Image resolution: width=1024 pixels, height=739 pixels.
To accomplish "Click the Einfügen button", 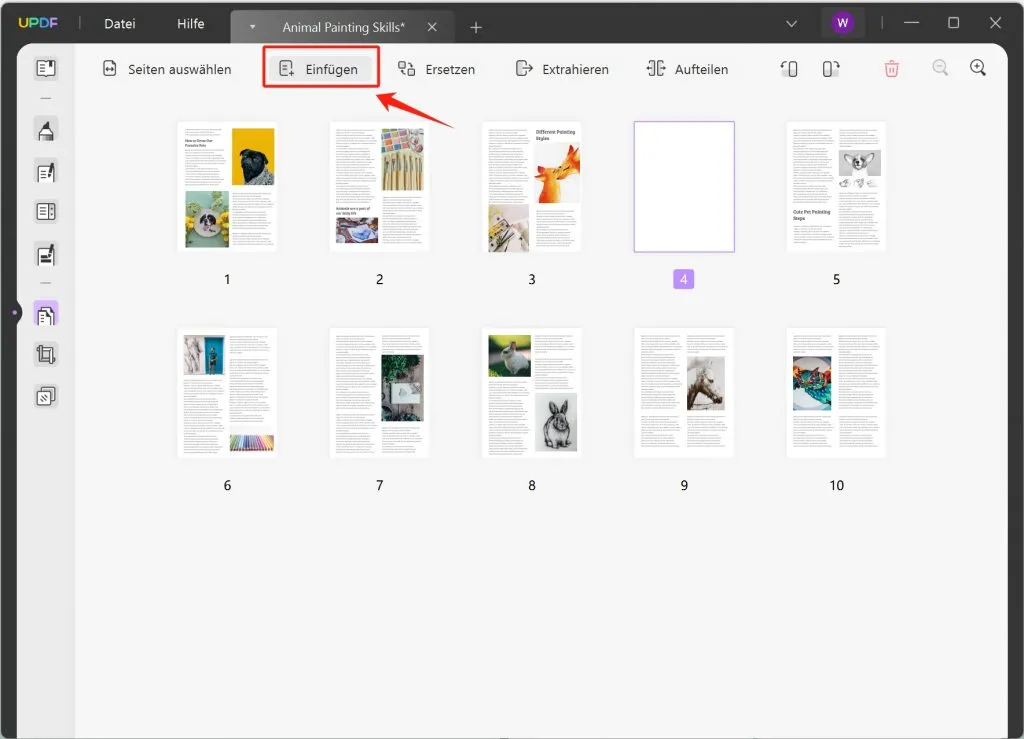I will pyautogui.click(x=320, y=69).
